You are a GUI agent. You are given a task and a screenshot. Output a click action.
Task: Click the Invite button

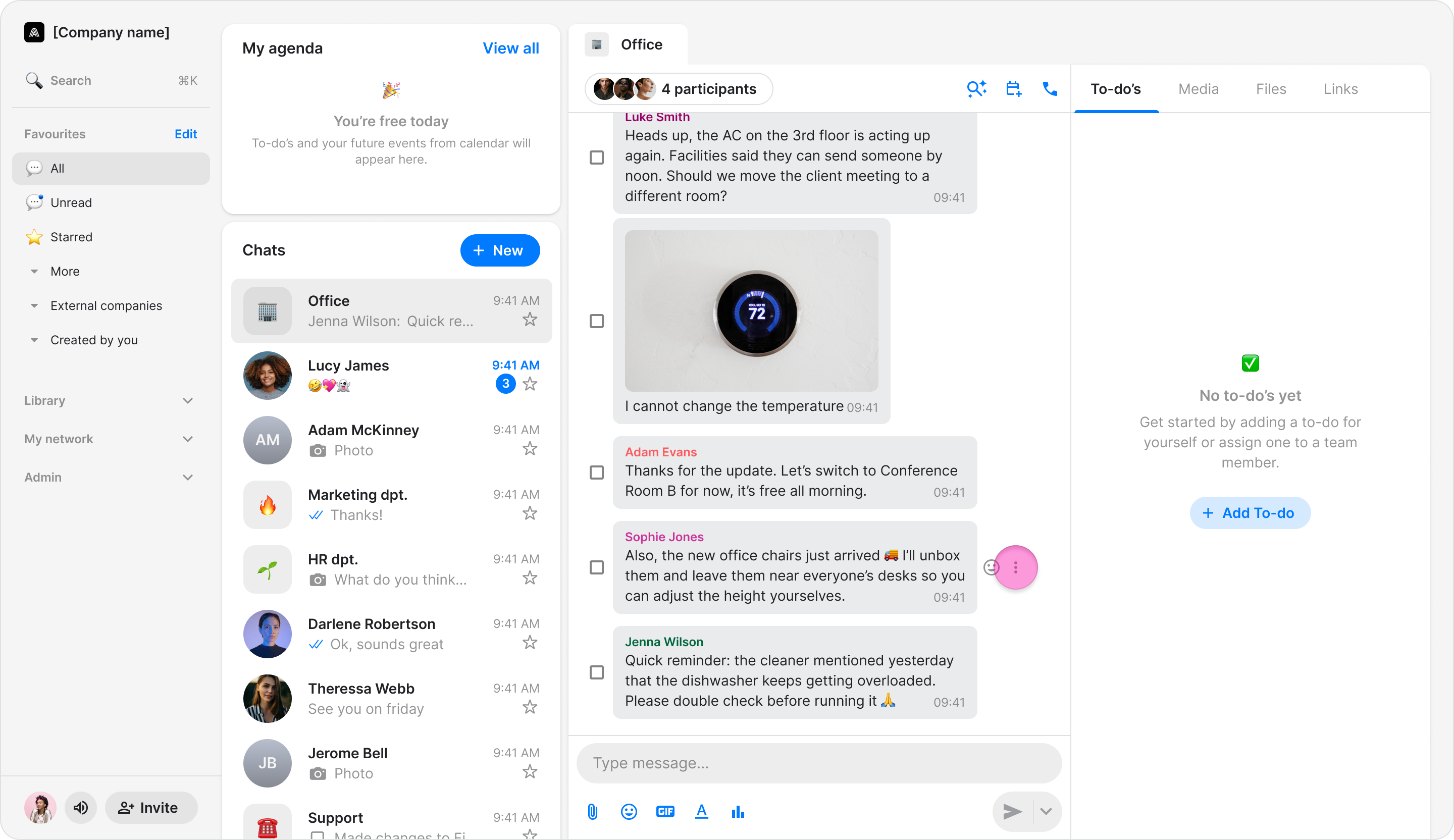(151, 808)
